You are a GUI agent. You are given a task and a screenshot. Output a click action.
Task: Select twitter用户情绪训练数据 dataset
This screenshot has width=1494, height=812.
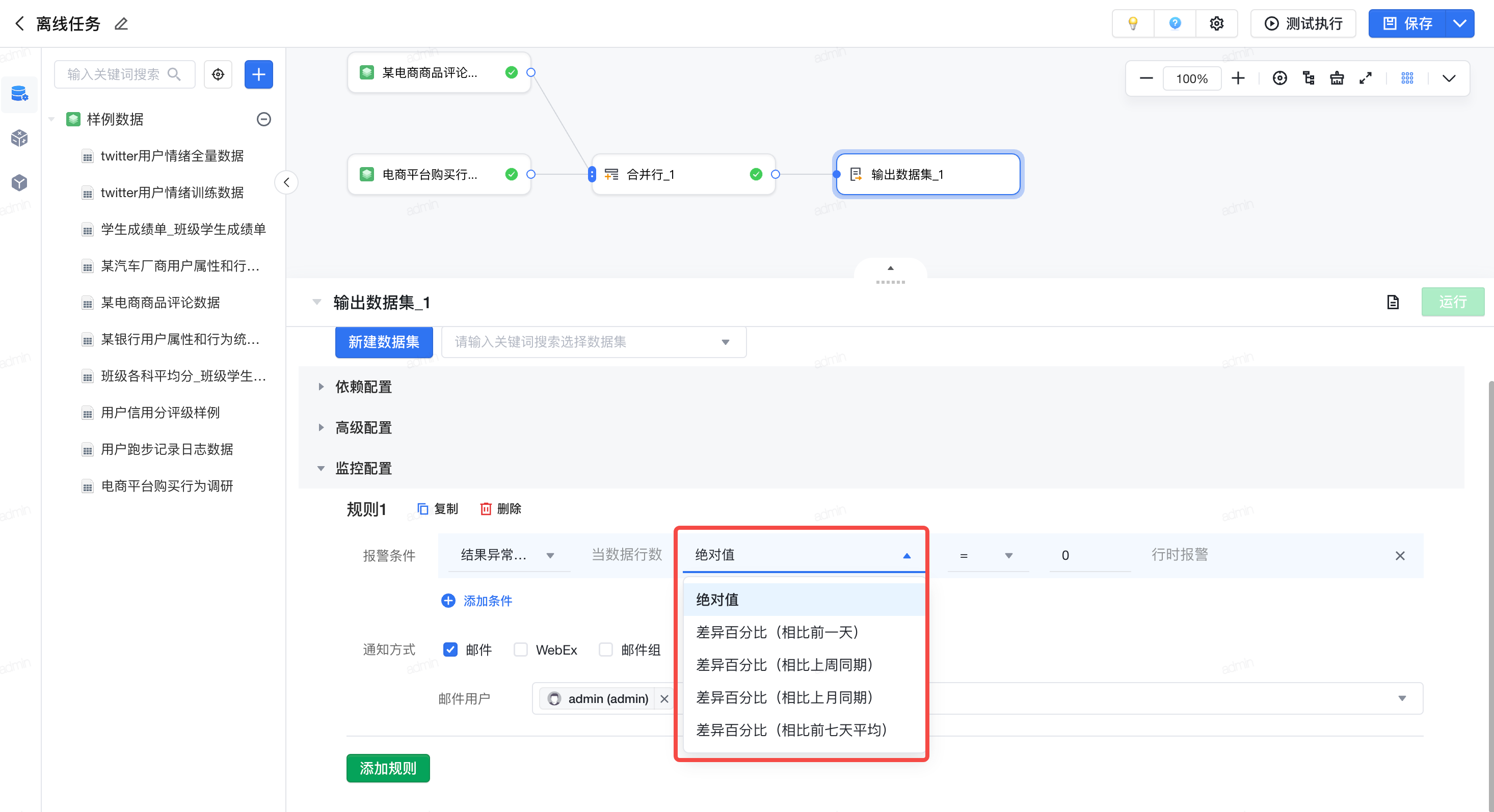(x=172, y=193)
